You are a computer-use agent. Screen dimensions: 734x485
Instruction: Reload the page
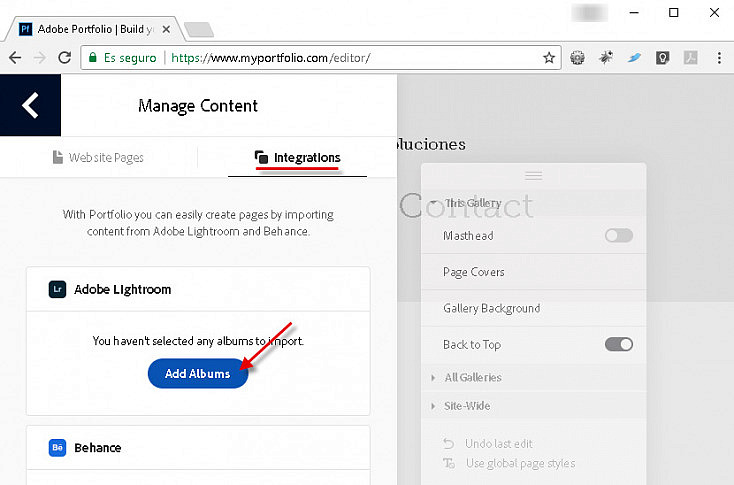point(65,58)
